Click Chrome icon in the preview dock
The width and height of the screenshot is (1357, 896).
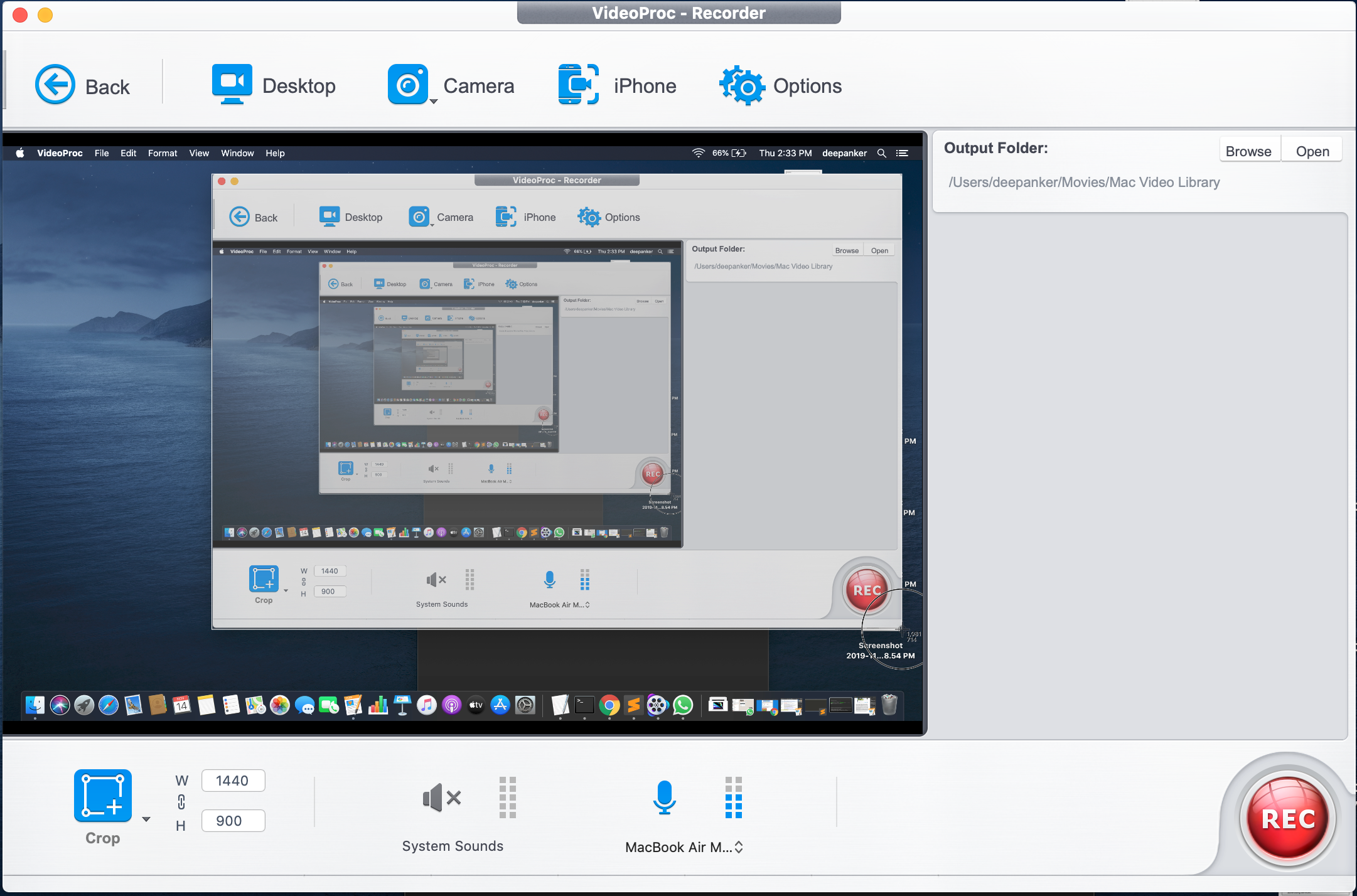coord(609,705)
